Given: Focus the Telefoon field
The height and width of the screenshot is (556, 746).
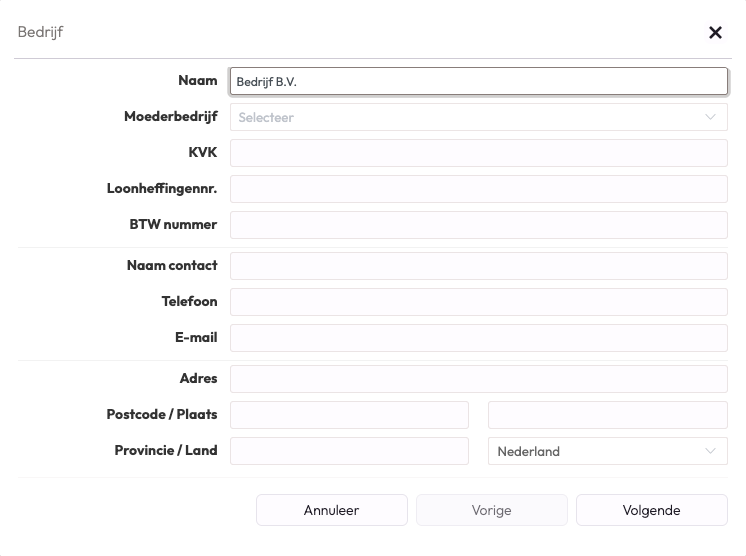Looking at the screenshot, I should pos(478,302).
